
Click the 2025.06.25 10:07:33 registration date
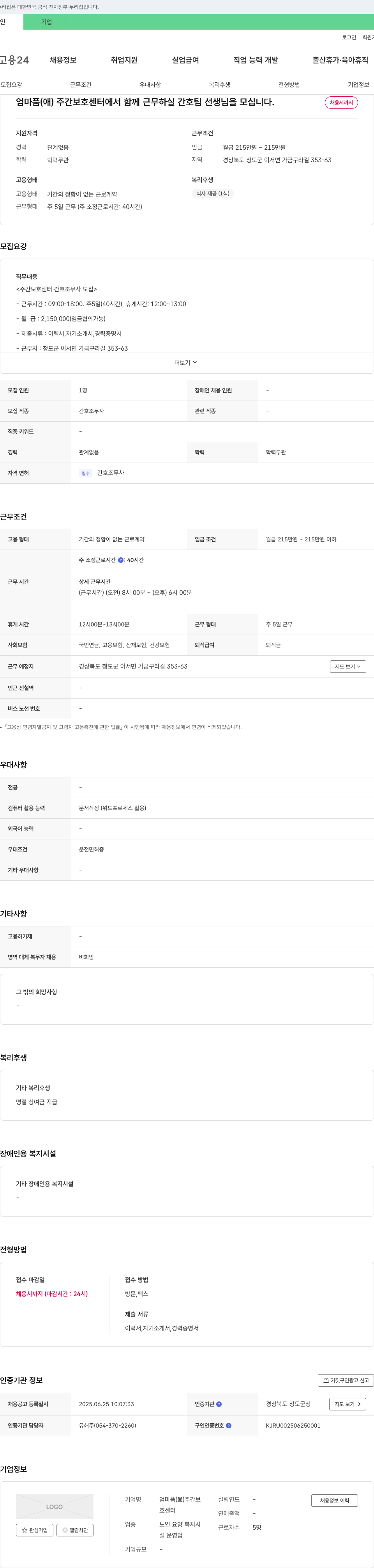coord(106,1404)
